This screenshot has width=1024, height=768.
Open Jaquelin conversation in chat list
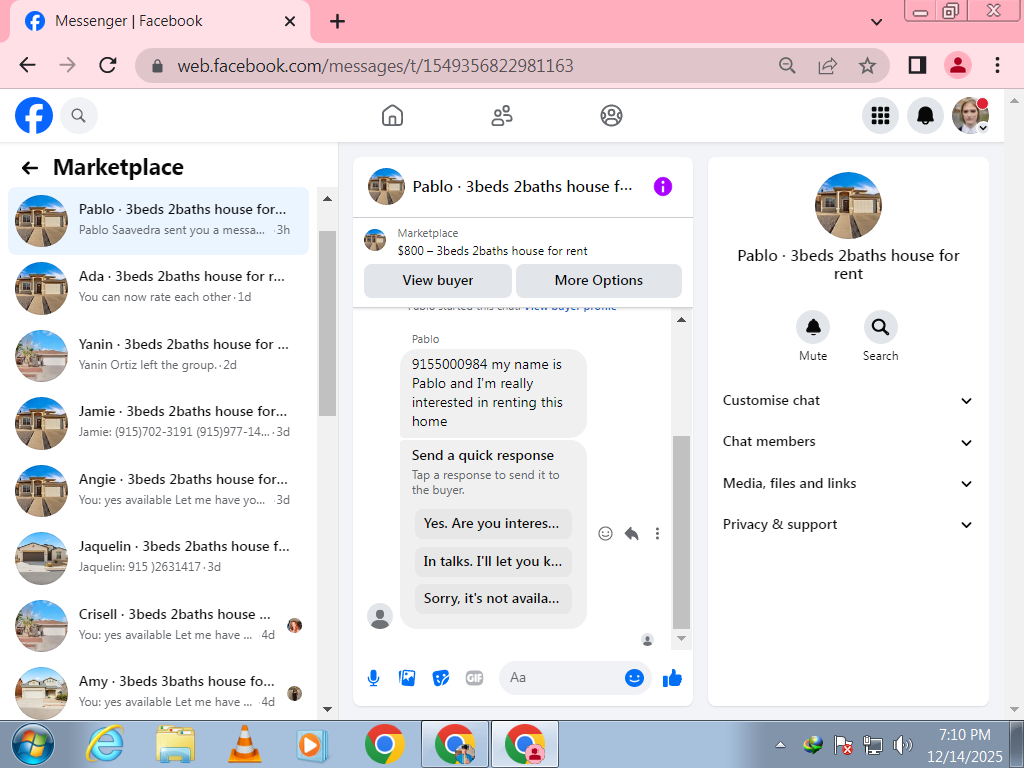point(158,558)
